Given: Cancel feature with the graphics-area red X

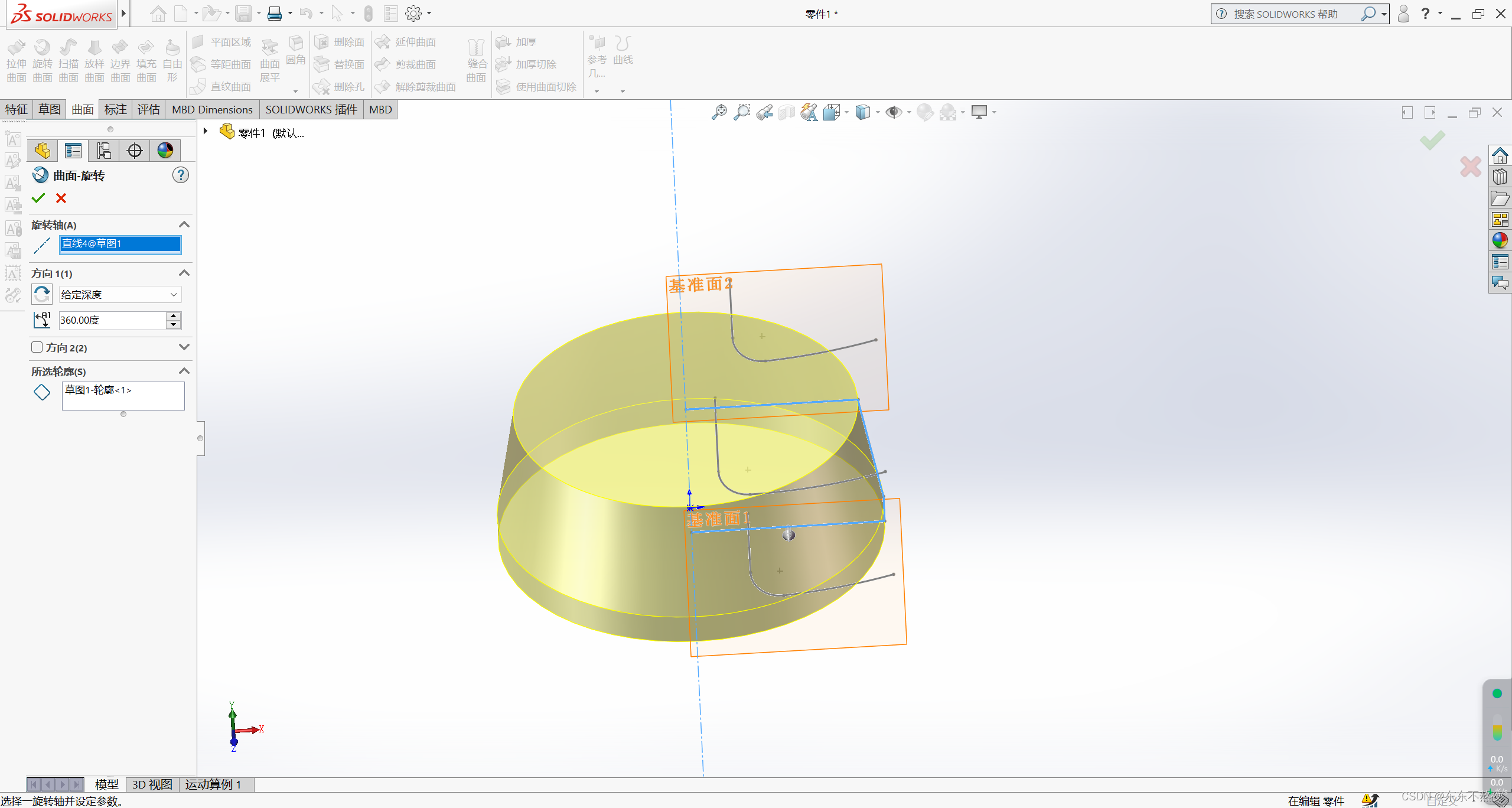Looking at the screenshot, I should coord(1471,167).
